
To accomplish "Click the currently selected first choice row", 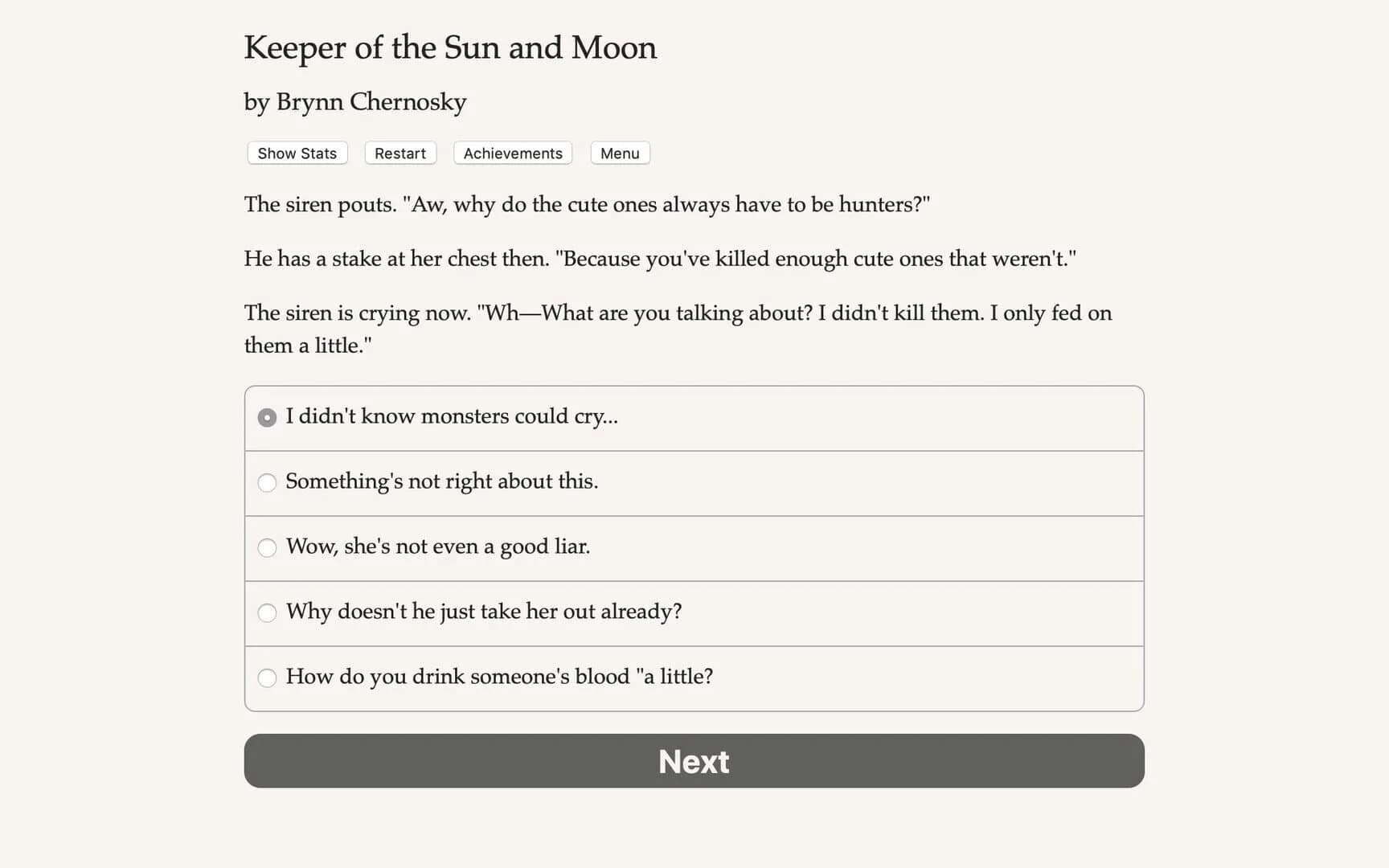I will 452,417.
